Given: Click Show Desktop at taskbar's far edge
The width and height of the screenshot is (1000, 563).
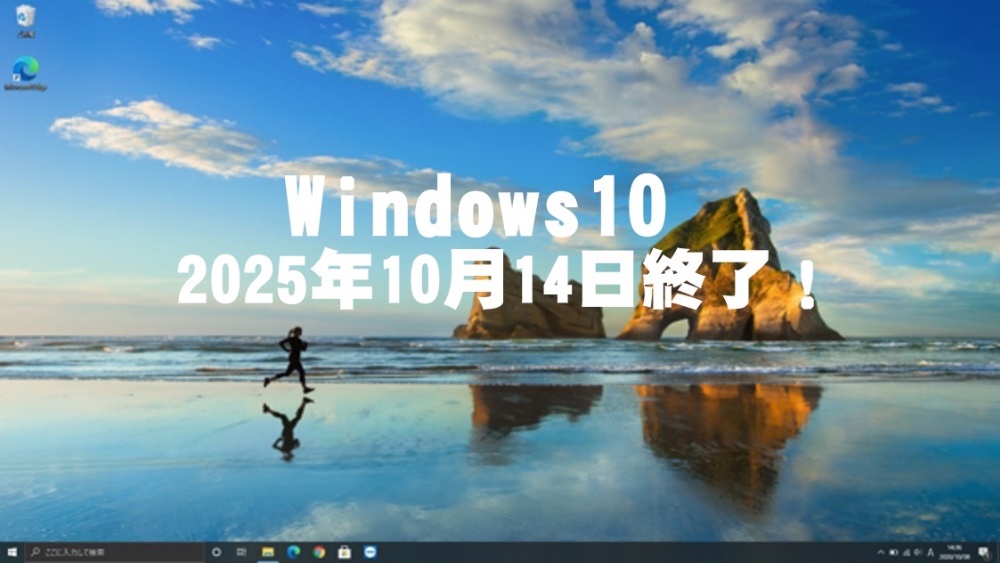Looking at the screenshot, I should (x=998, y=552).
